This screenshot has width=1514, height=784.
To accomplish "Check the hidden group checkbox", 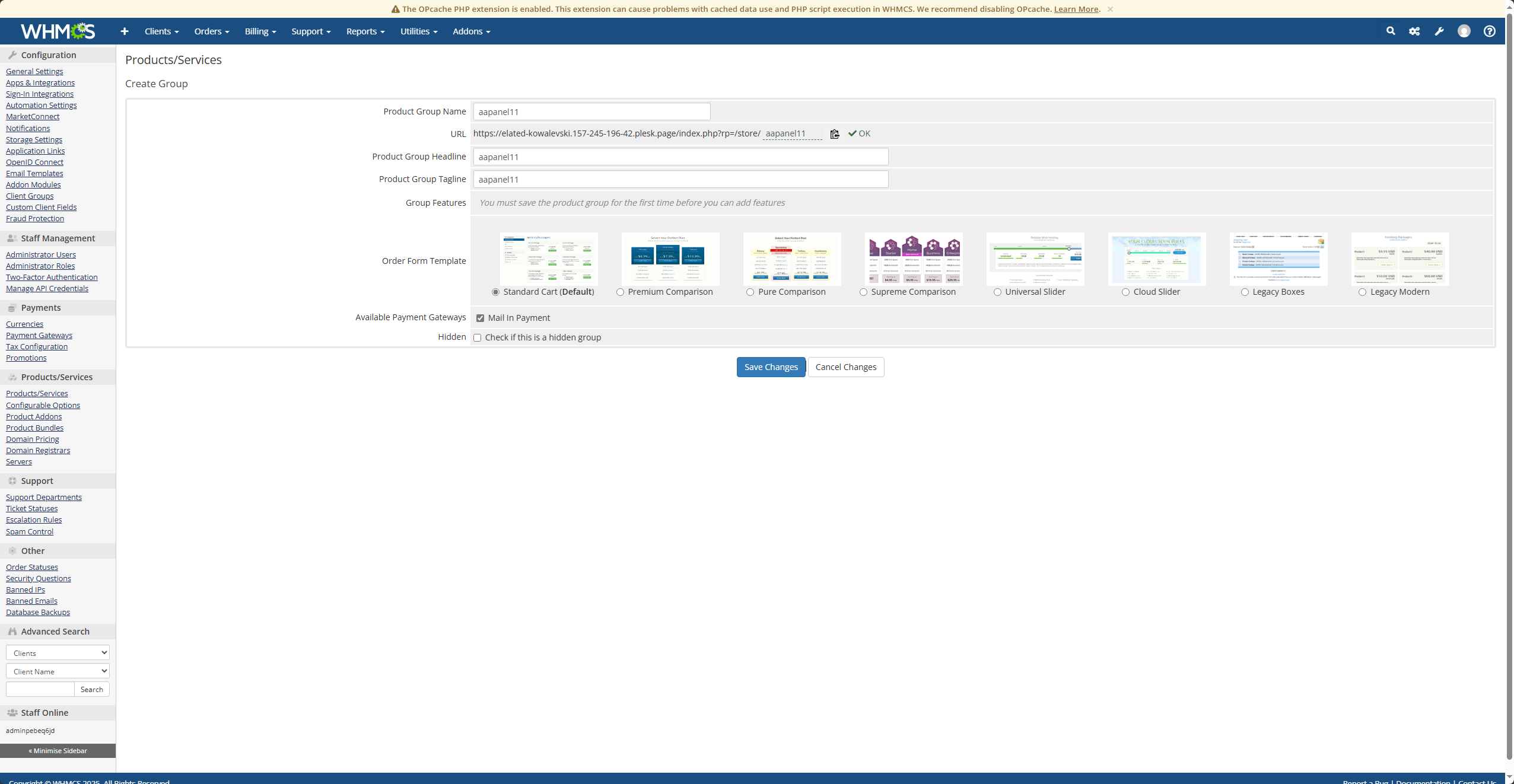I will click(477, 338).
